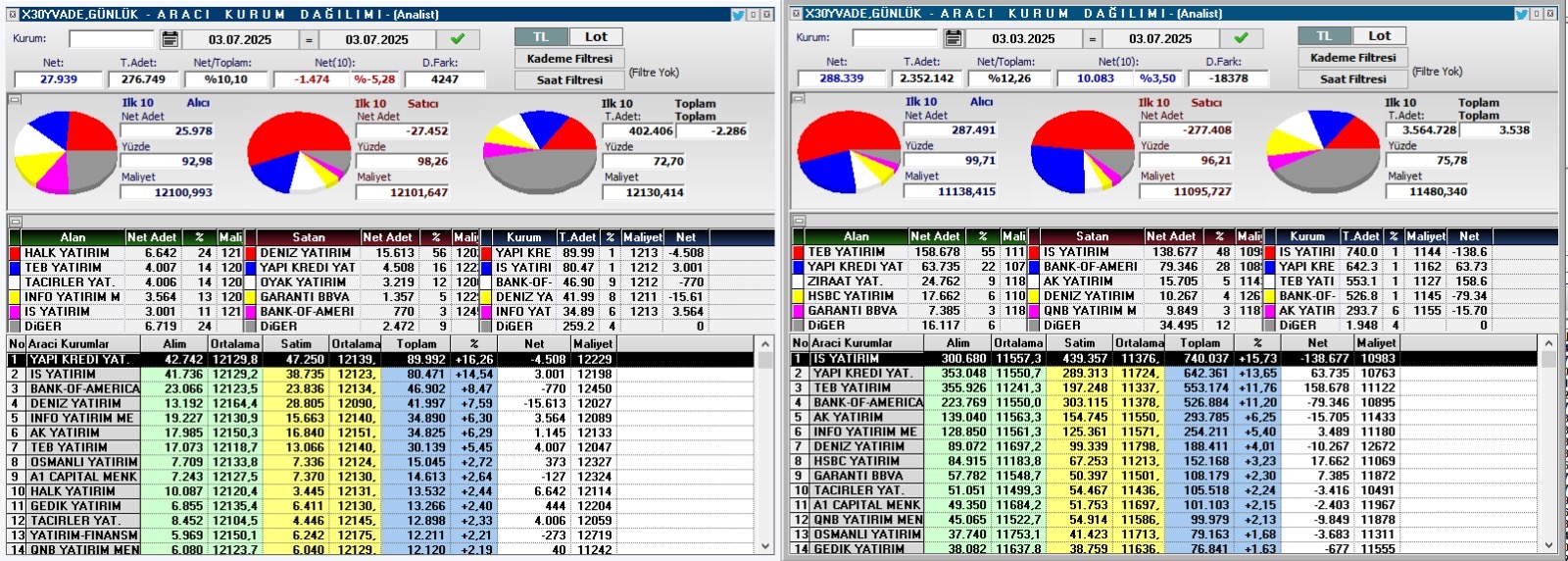This screenshot has width=1568, height=561.
Task: Select Lot mode in the right window
Action: point(1380,35)
